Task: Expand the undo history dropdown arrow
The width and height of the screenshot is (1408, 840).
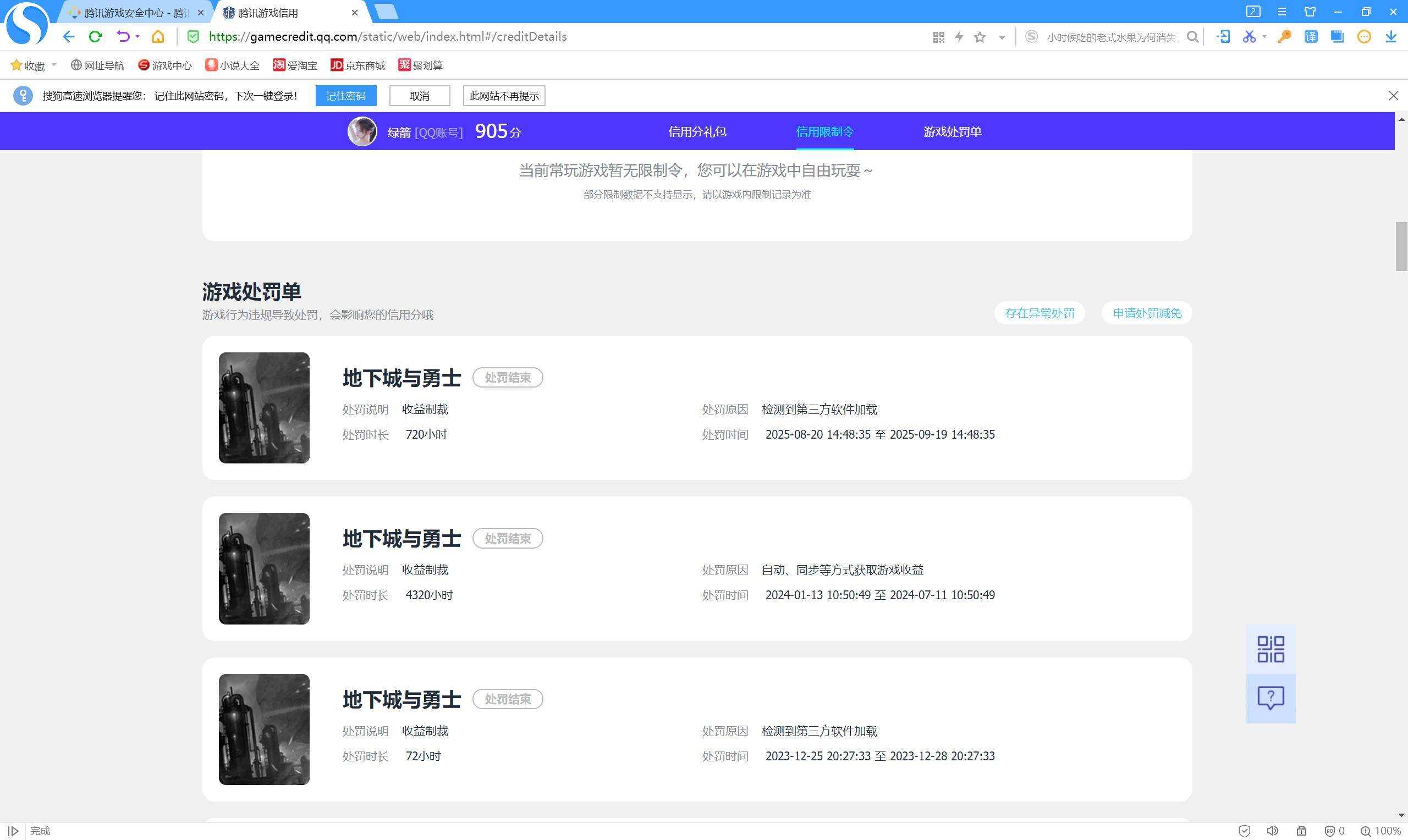Action: 137,37
